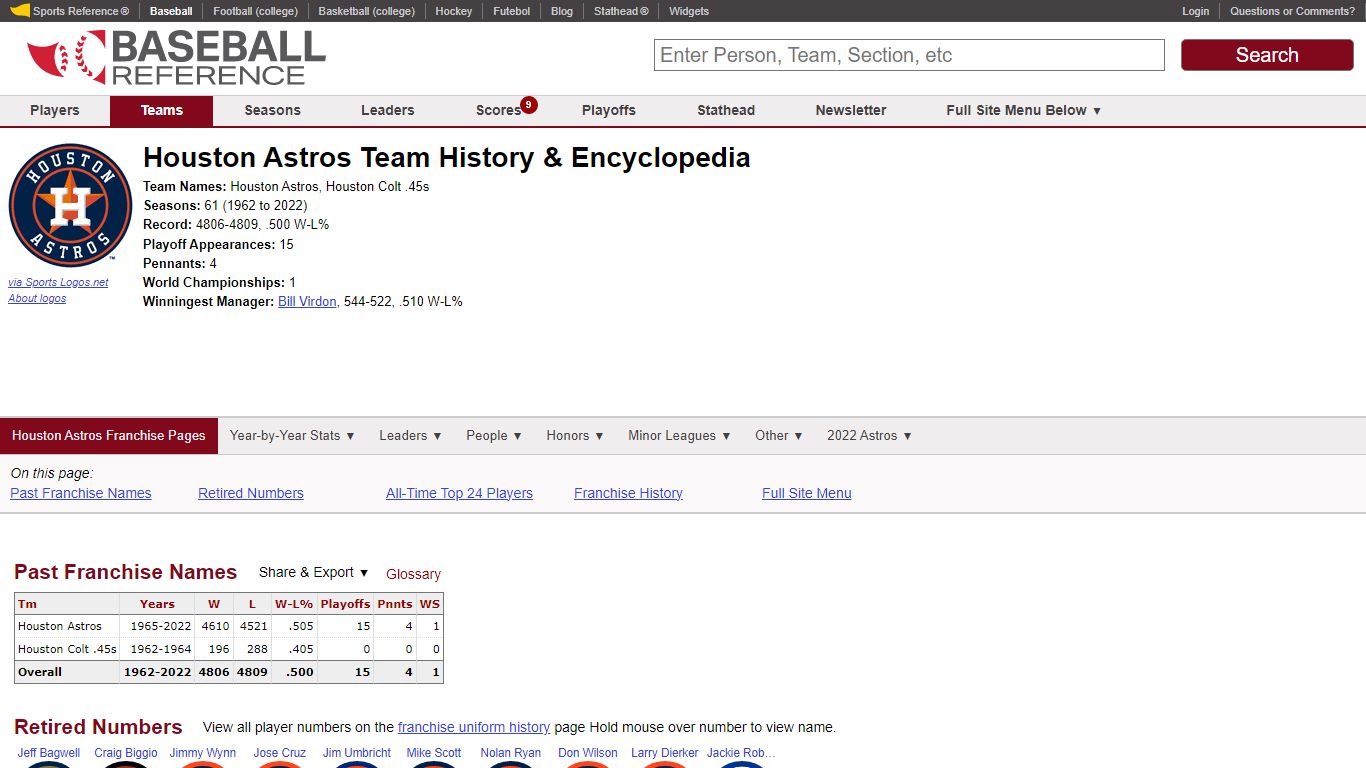Open the Seasons tab

[272, 110]
